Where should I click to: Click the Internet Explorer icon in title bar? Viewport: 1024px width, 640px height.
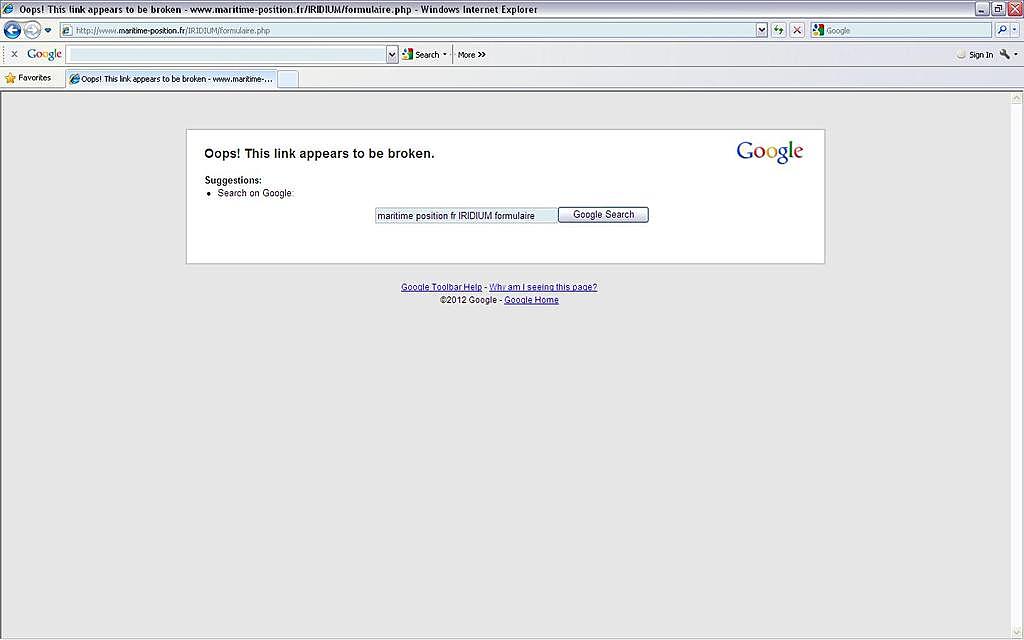pyautogui.click(x=8, y=9)
